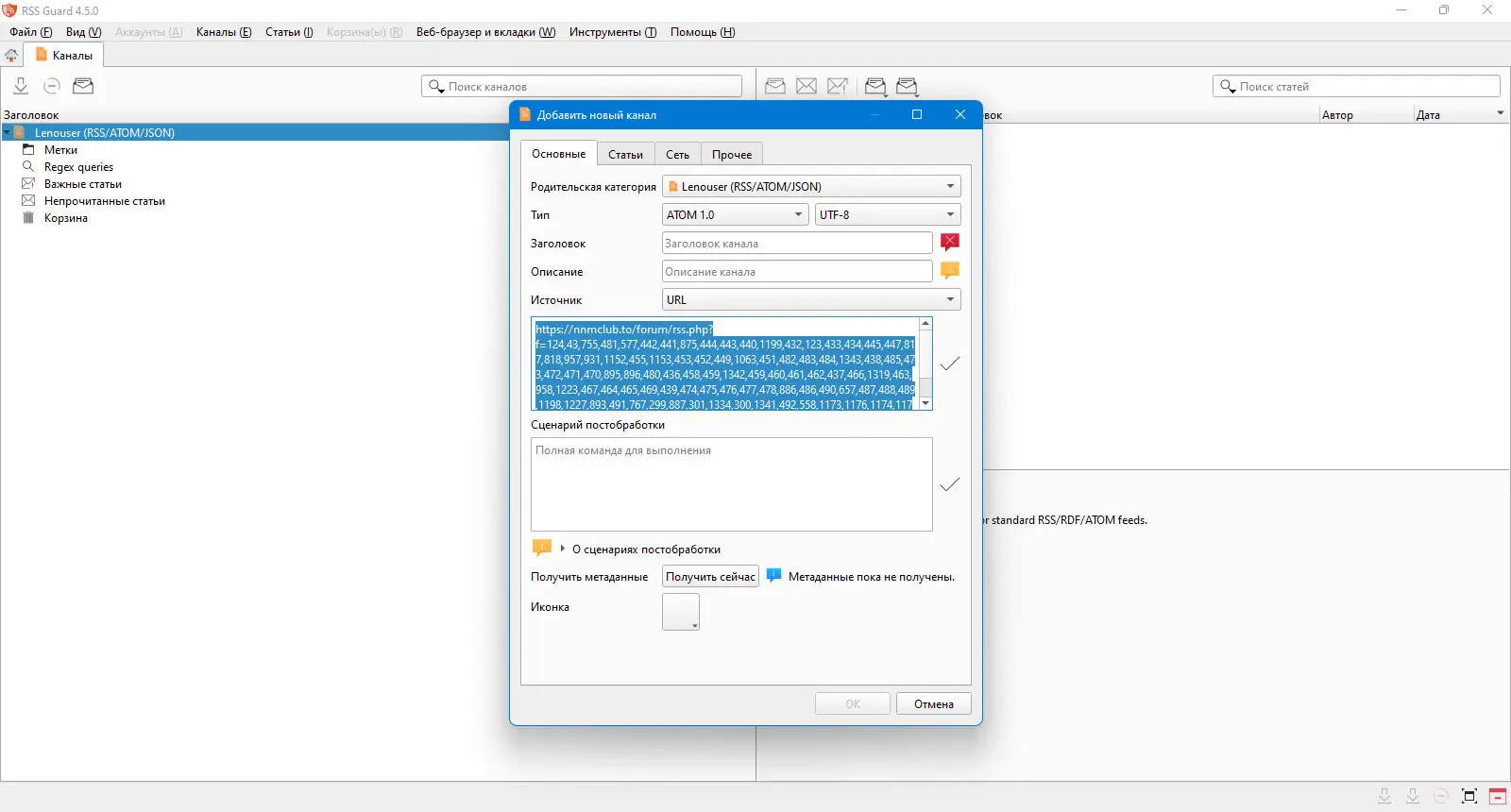Image resolution: width=1511 pixels, height=812 pixels.
Task: Click the checkmark beside post-process script box
Action: coord(950,483)
